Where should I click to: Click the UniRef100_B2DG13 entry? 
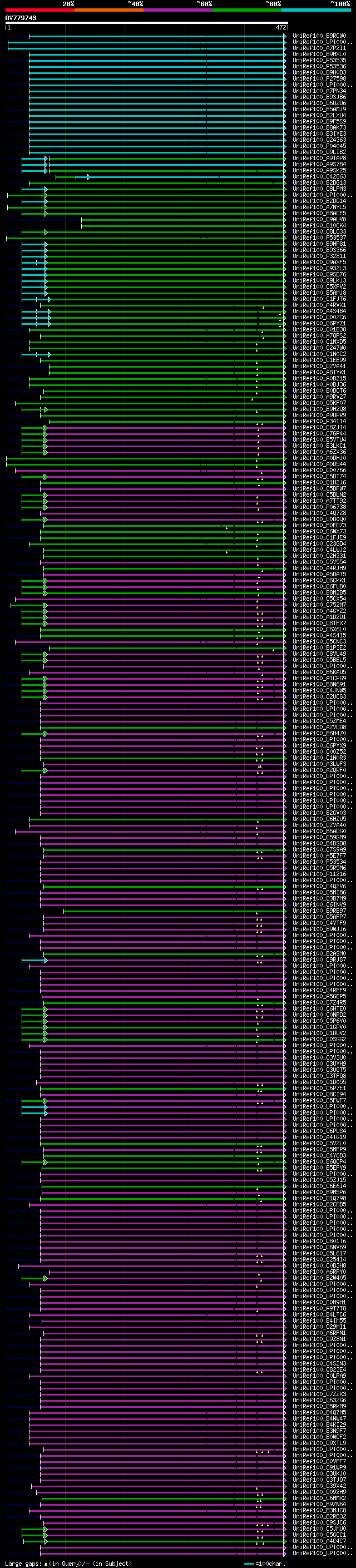319,182
